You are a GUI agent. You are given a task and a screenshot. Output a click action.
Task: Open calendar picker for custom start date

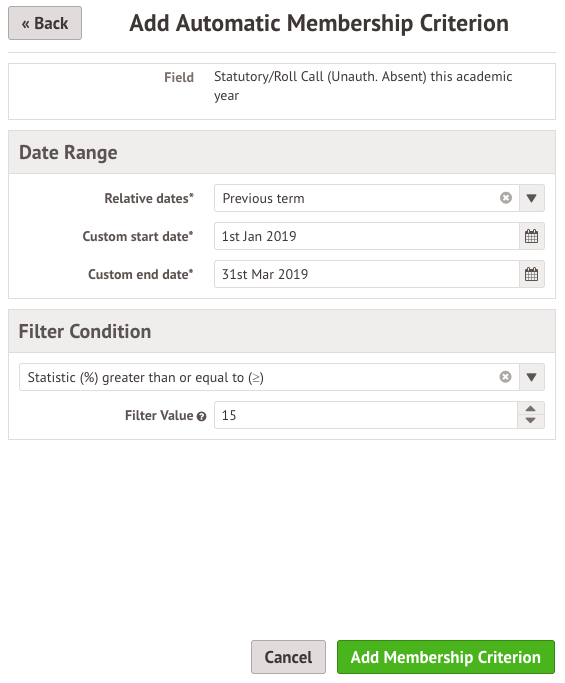tap(531, 236)
